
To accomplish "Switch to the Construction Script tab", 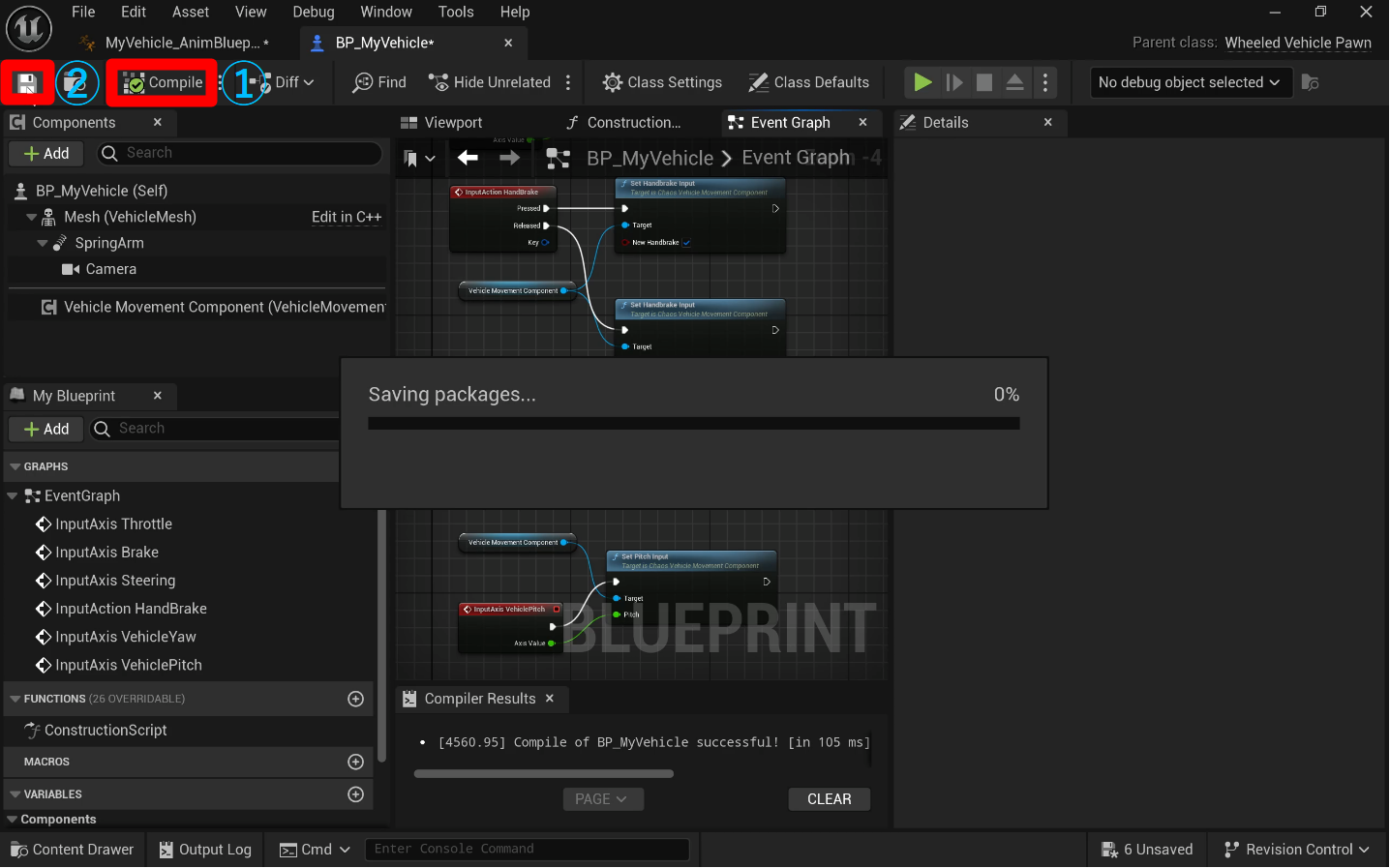I will 624,122.
